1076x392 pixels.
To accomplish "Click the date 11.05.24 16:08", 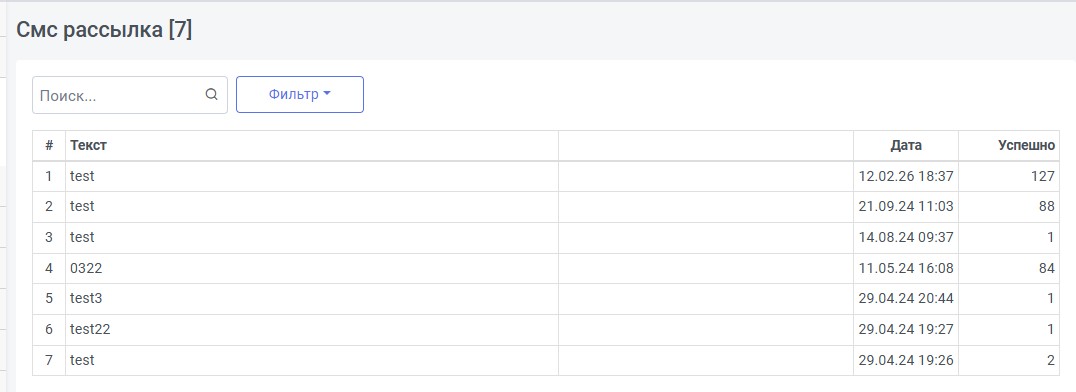I will 906,268.
